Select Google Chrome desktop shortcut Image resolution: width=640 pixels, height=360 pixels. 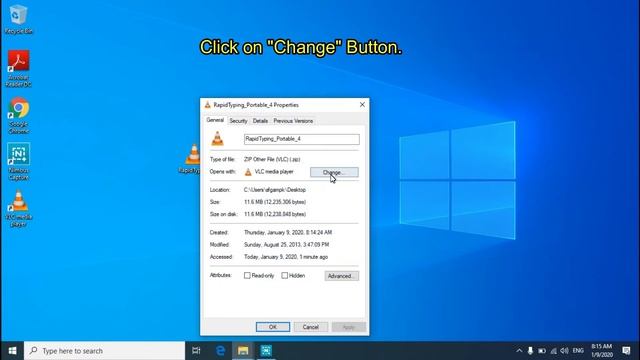pos(18,116)
